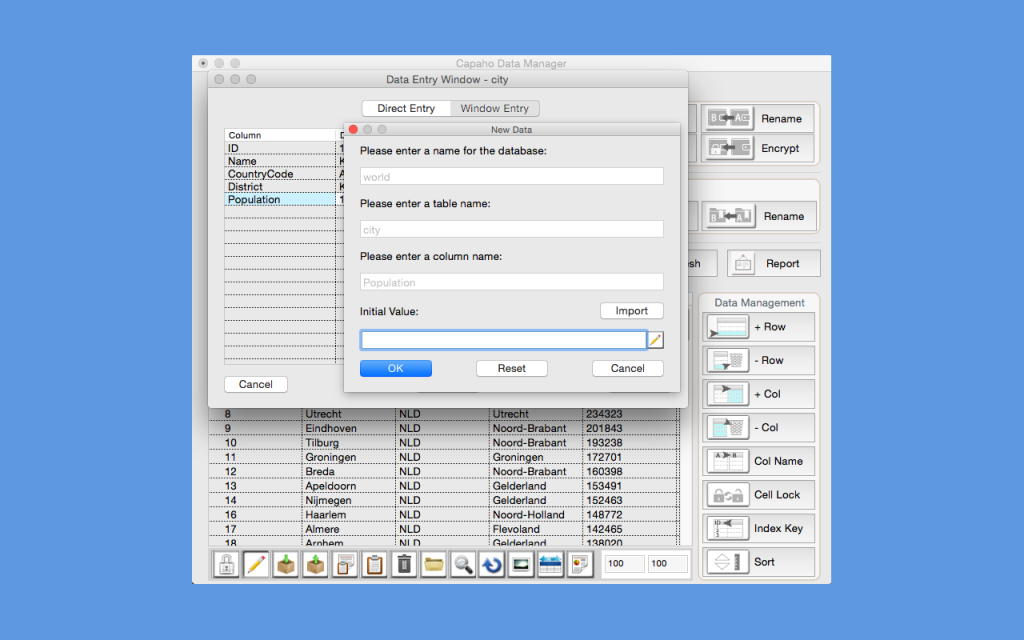Switch to the Window Entry tab
Screen dimensions: 1024x640
point(495,108)
